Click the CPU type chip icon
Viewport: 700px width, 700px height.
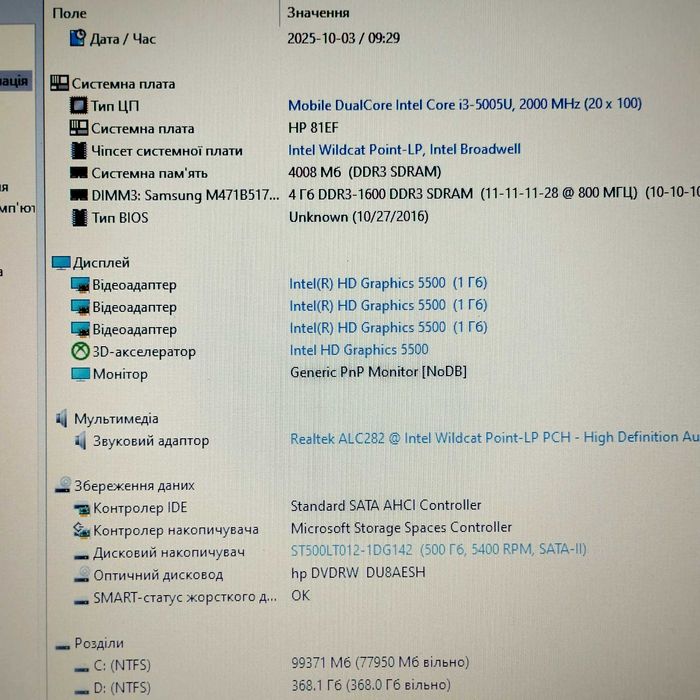tap(79, 105)
